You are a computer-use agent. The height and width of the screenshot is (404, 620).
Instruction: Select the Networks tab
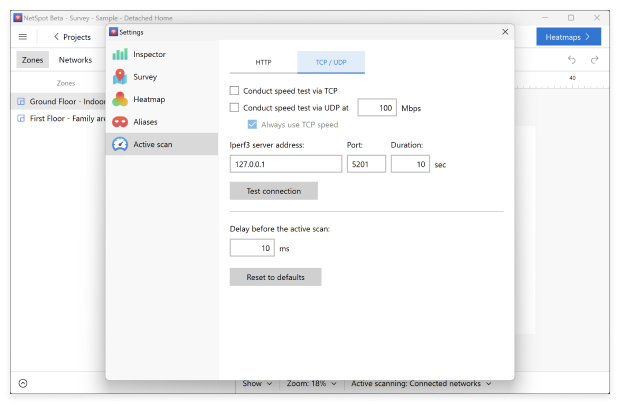tap(75, 60)
